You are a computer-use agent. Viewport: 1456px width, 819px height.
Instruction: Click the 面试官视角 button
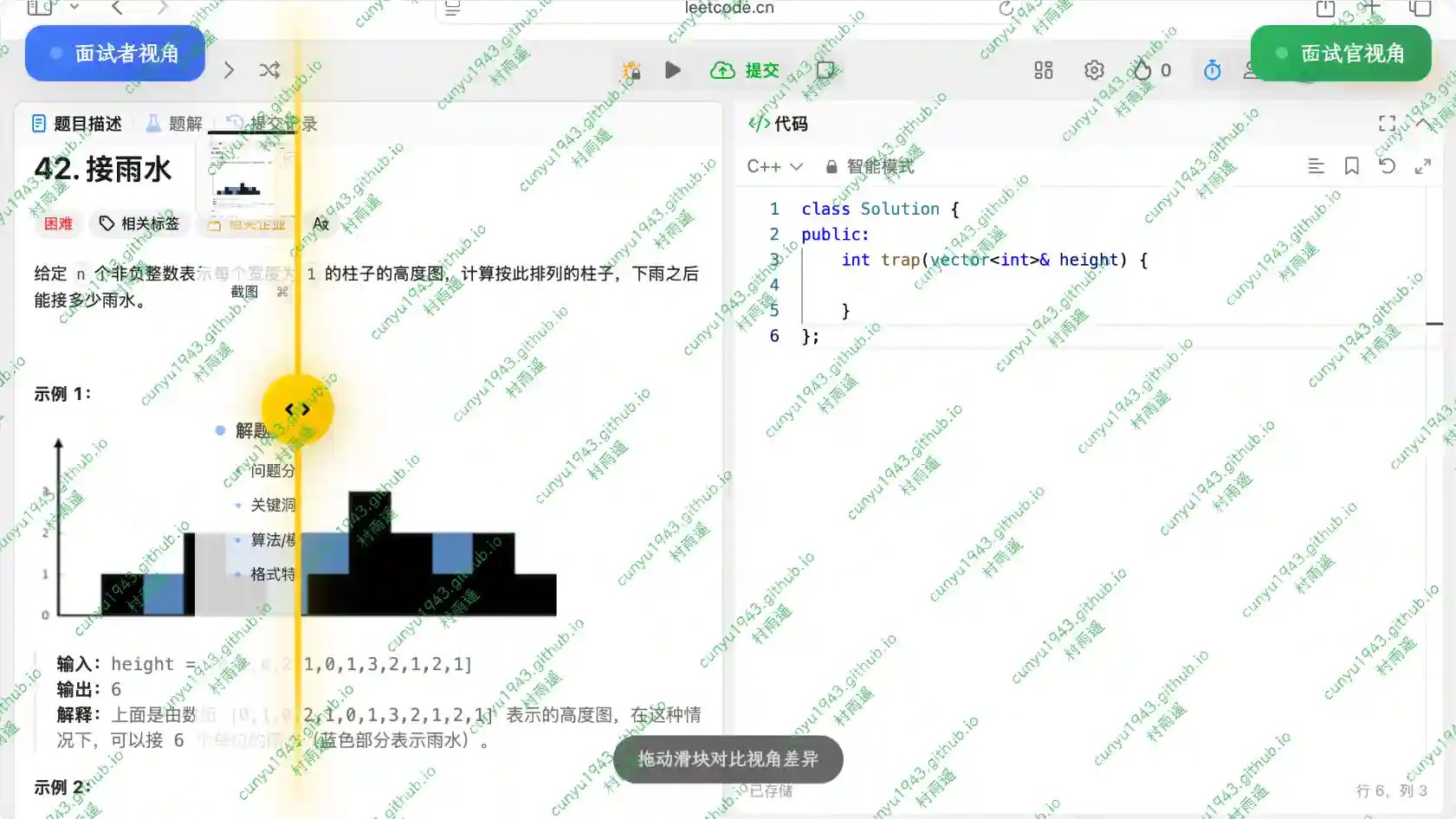coord(1341,54)
